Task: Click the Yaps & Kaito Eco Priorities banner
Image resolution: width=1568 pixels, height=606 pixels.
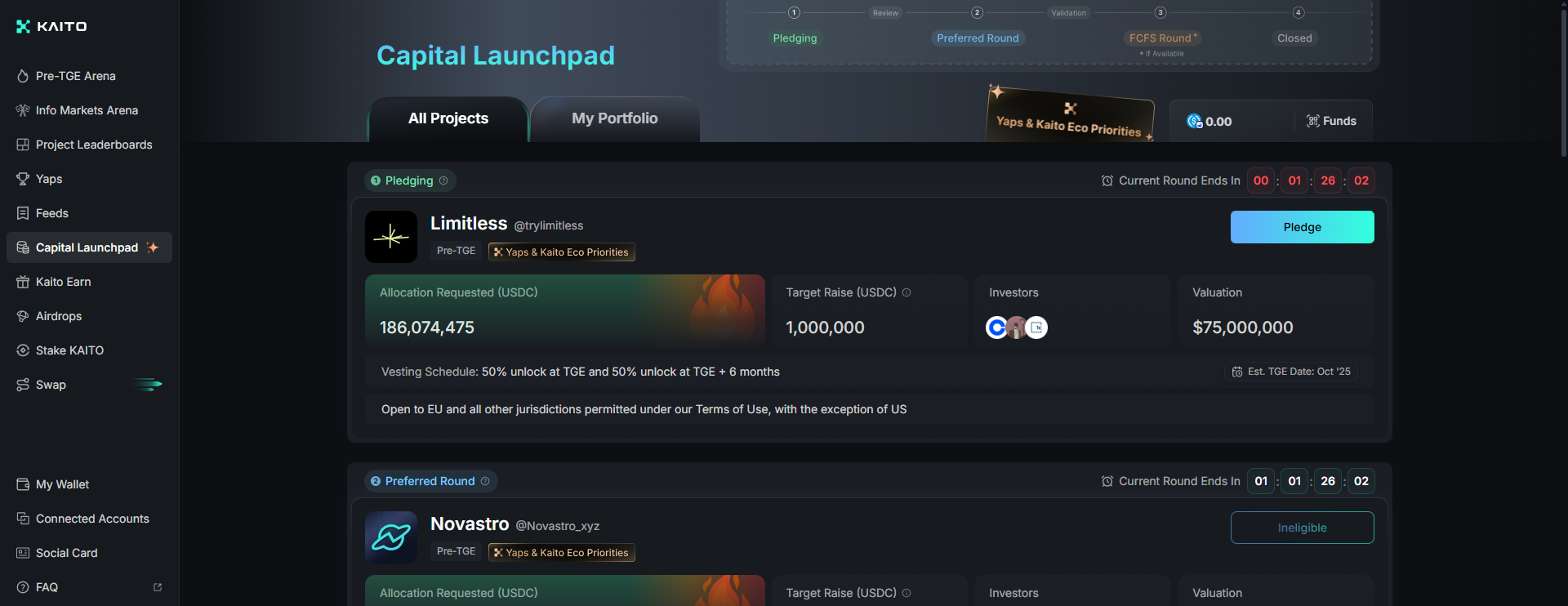Action: click(1070, 120)
